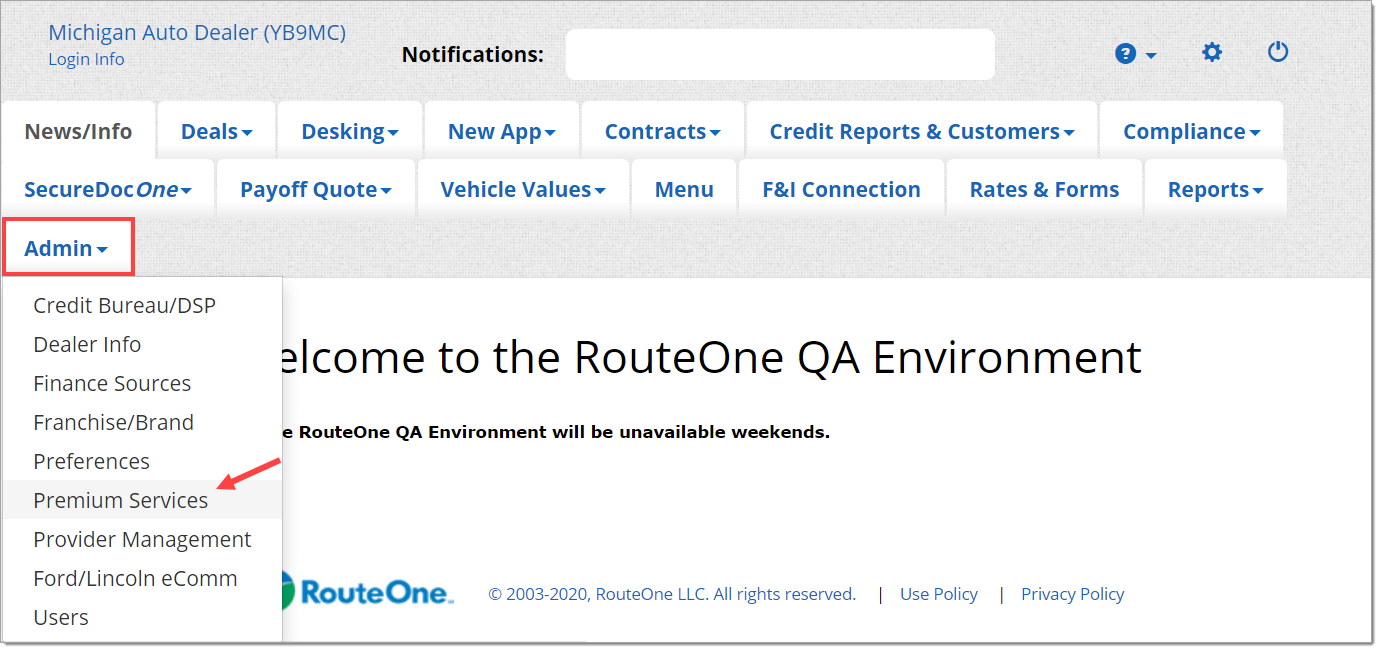The image size is (1379, 650).
Task: Click inside the Notifications field
Action: (780, 54)
